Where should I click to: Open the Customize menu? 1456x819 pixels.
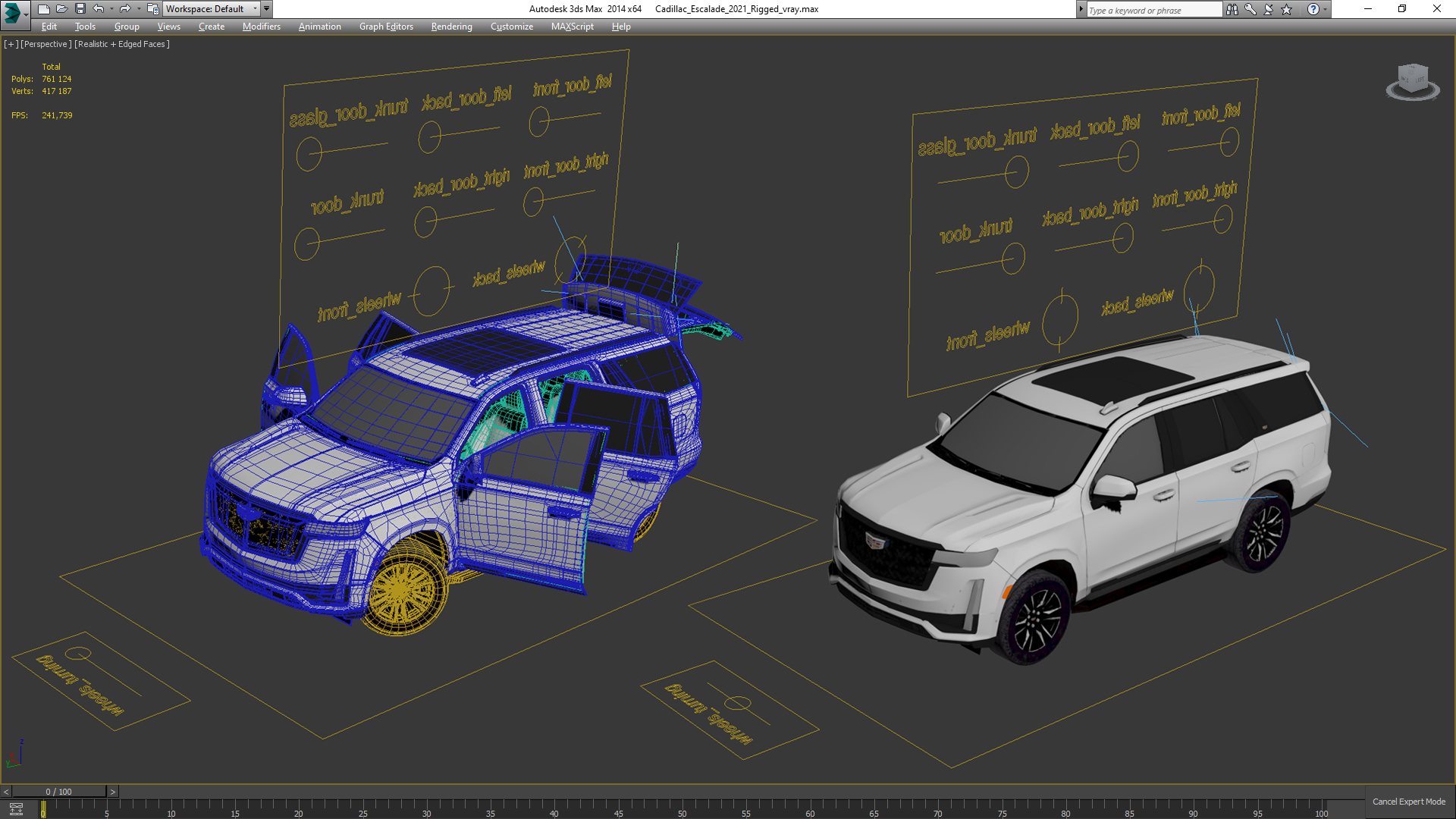[512, 27]
